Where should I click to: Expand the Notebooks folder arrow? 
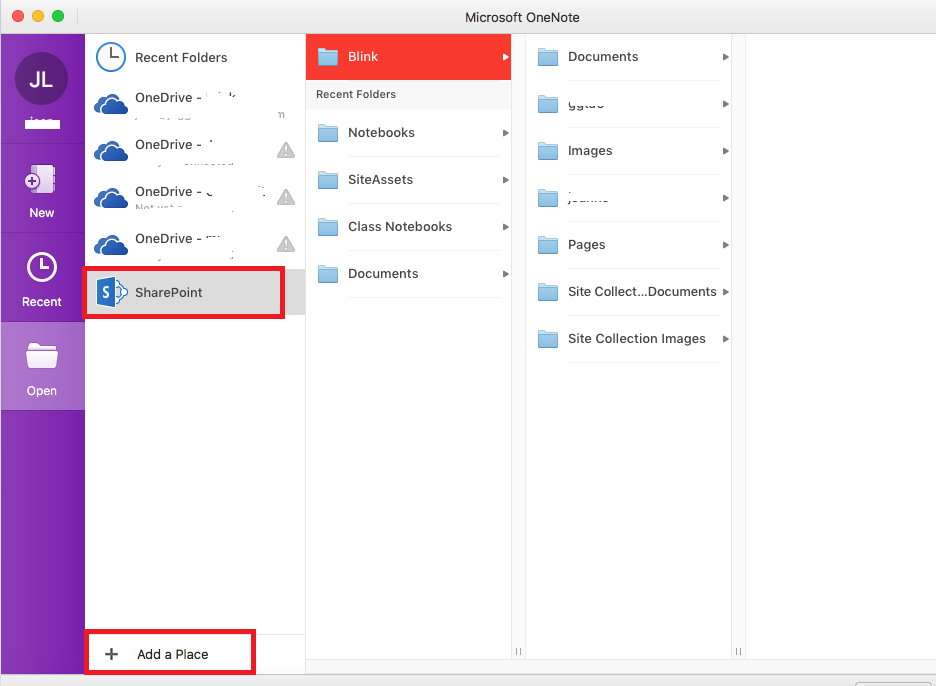pyautogui.click(x=506, y=133)
